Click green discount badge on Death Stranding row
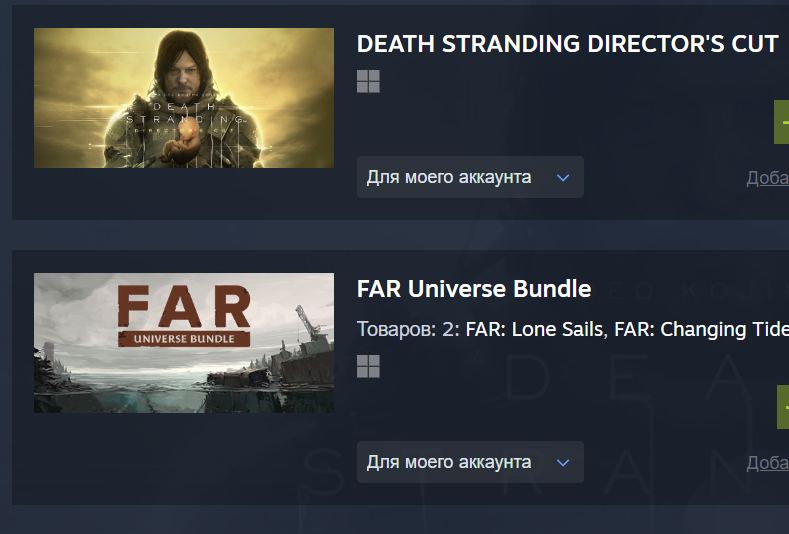Viewport: 789px width, 534px height. pos(781,122)
